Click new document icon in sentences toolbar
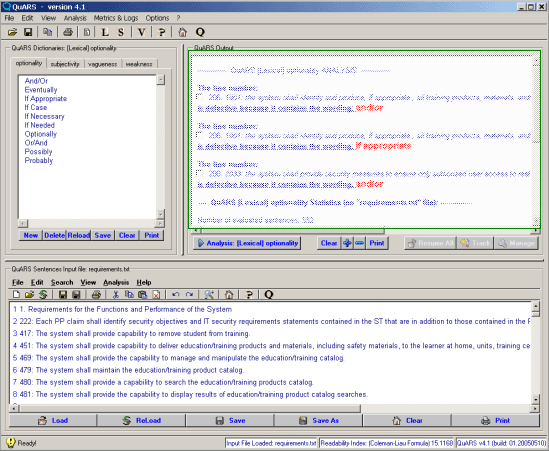Viewport: 549px width, 451px height. [16, 295]
